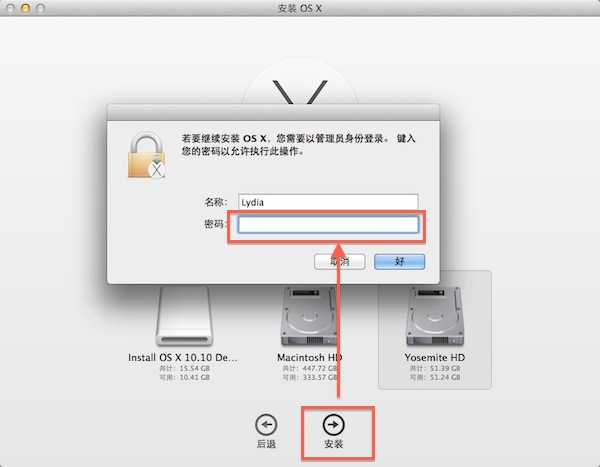Click the Yosemite X logo behind the dialog
600x467 pixels.
click(300, 92)
